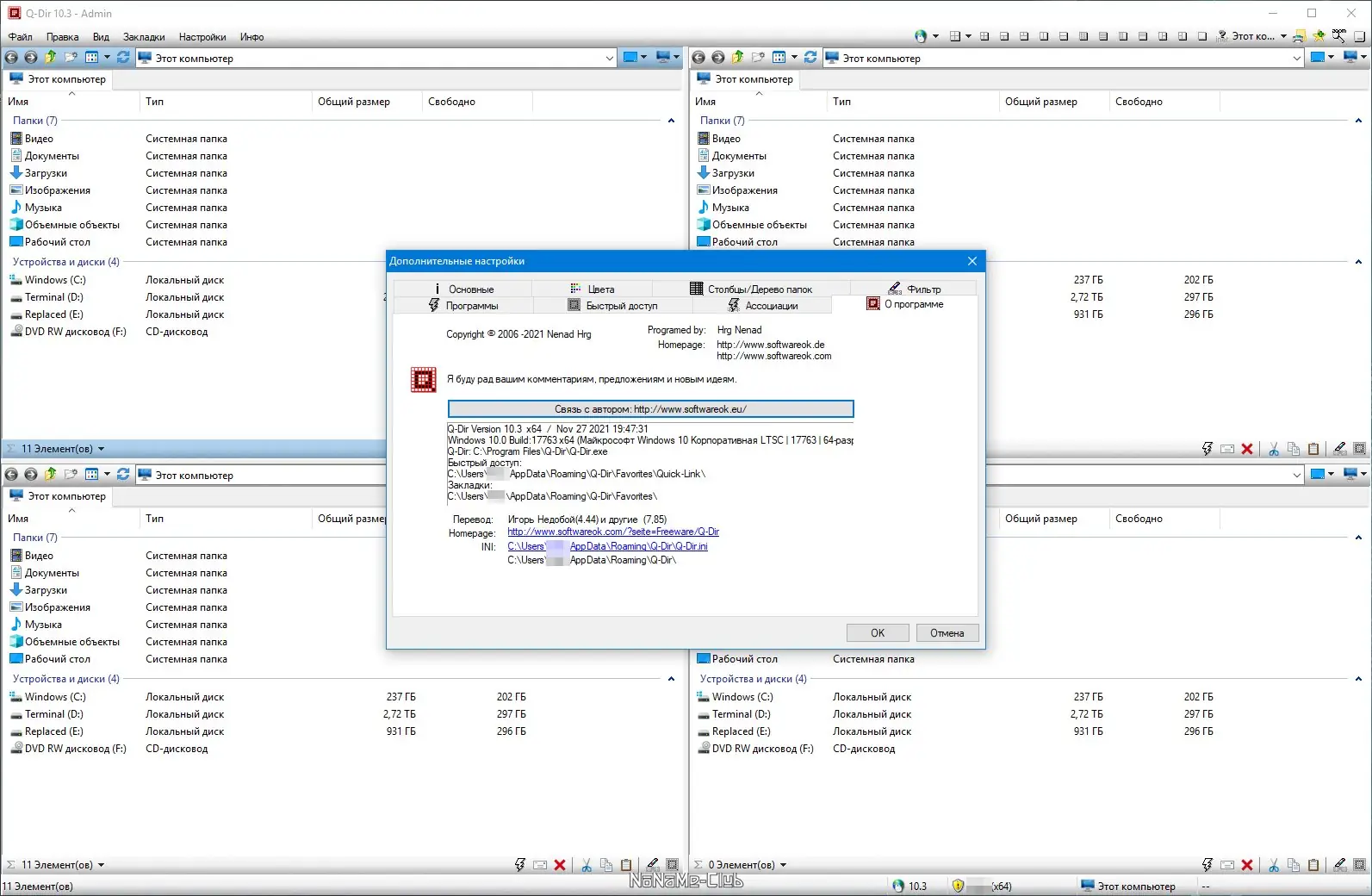Switch to the Ассоциации tab
The height and width of the screenshot is (896, 1372).
pos(762,306)
